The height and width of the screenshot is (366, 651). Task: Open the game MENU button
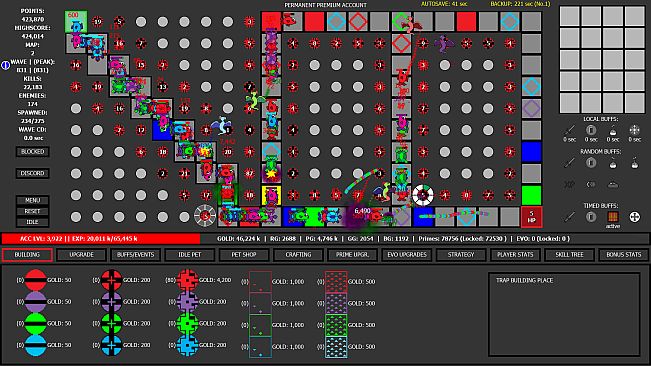point(32,200)
